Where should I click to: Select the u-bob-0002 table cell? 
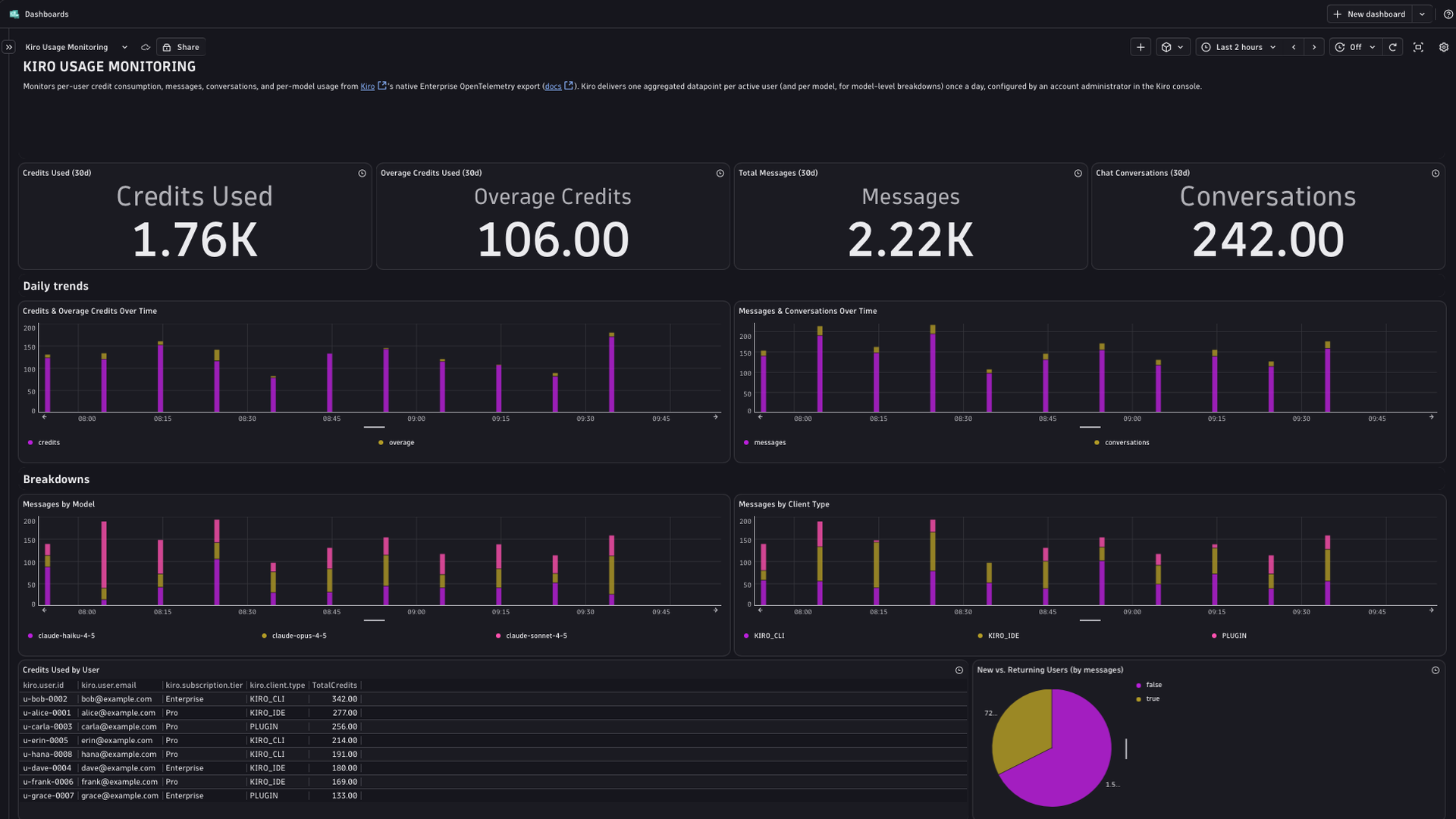(45, 699)
